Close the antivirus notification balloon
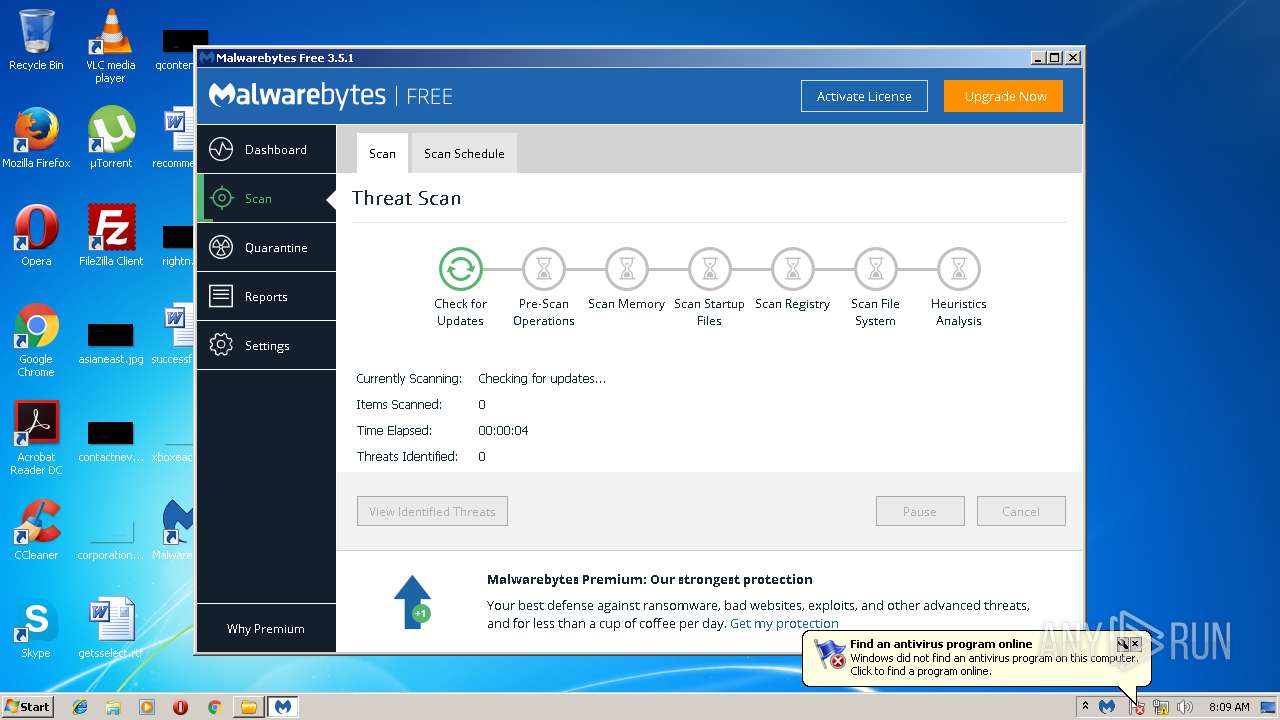The width and height of the screenshot is (1280, 720). coord(1135,644)
